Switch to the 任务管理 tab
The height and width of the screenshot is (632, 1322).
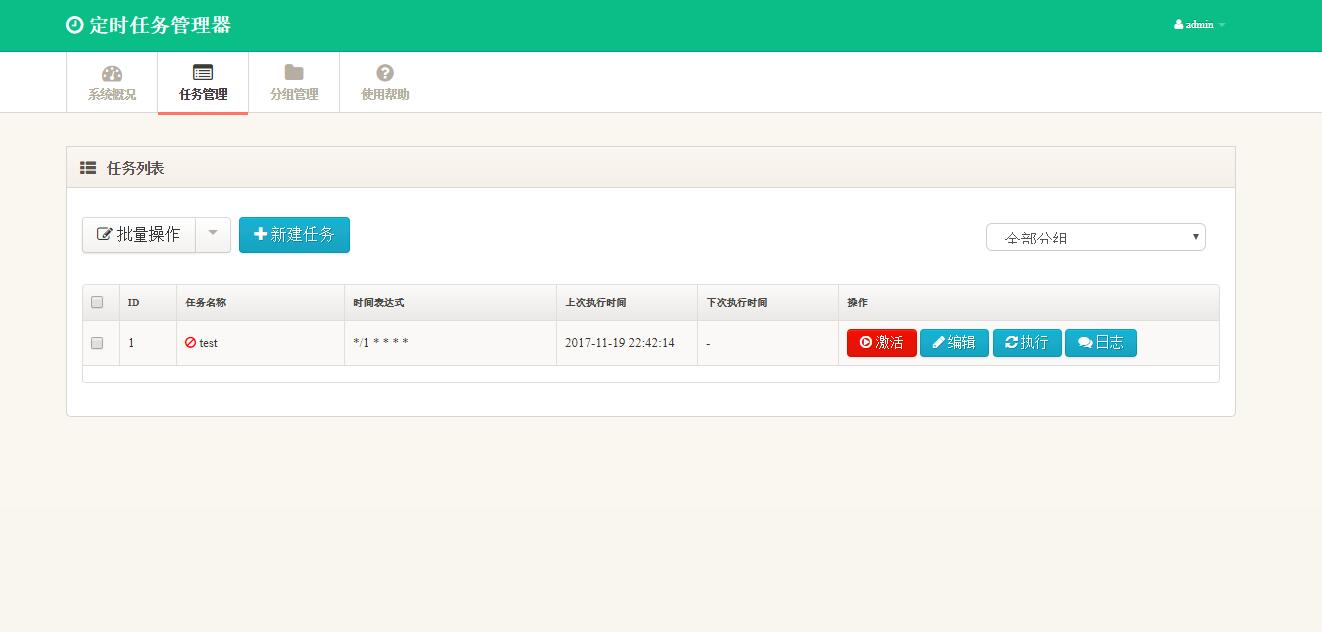203,83
